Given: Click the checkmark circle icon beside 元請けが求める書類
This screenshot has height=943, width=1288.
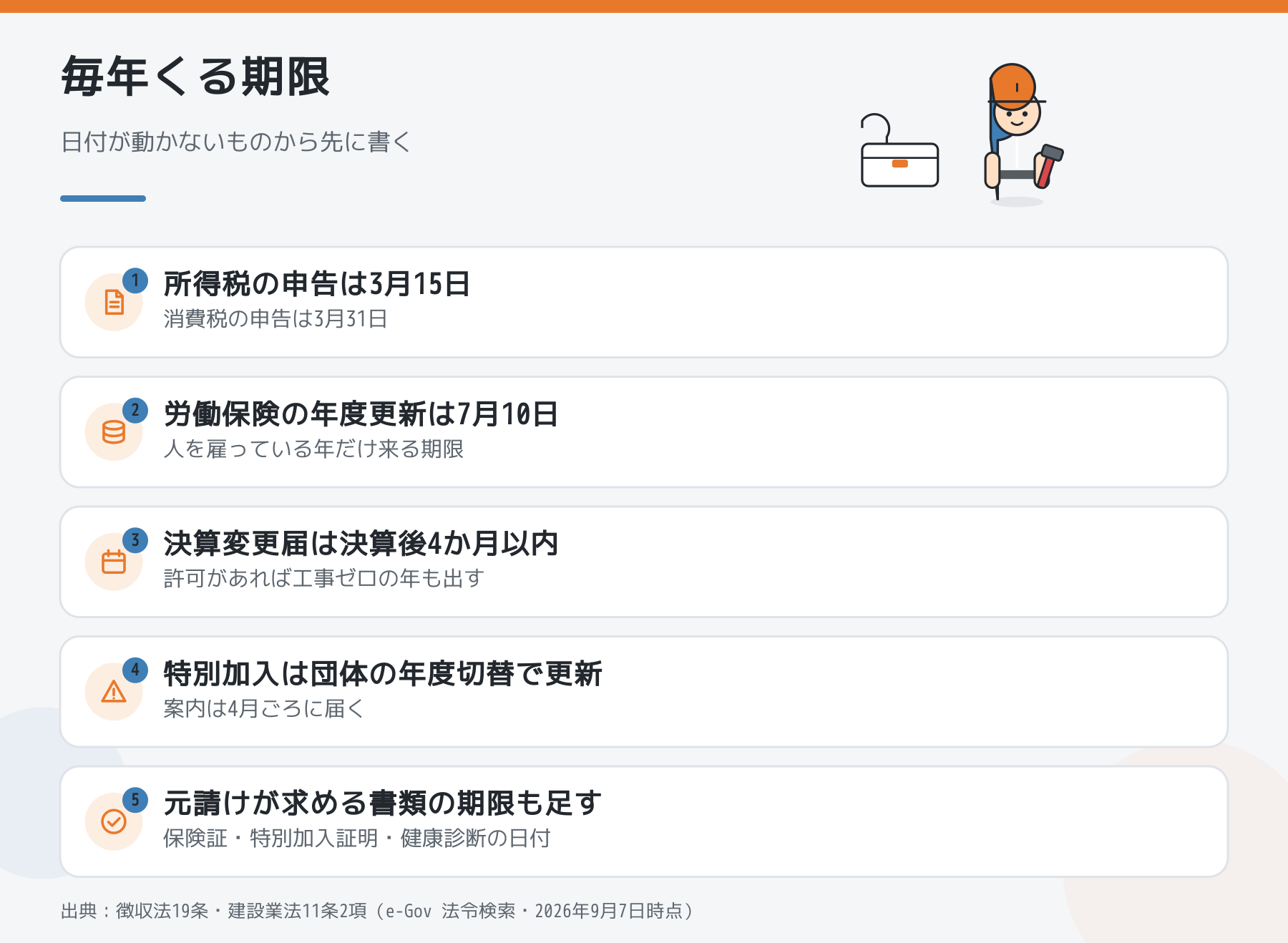Looking at the screenshot, I should (x=114, y=821).
